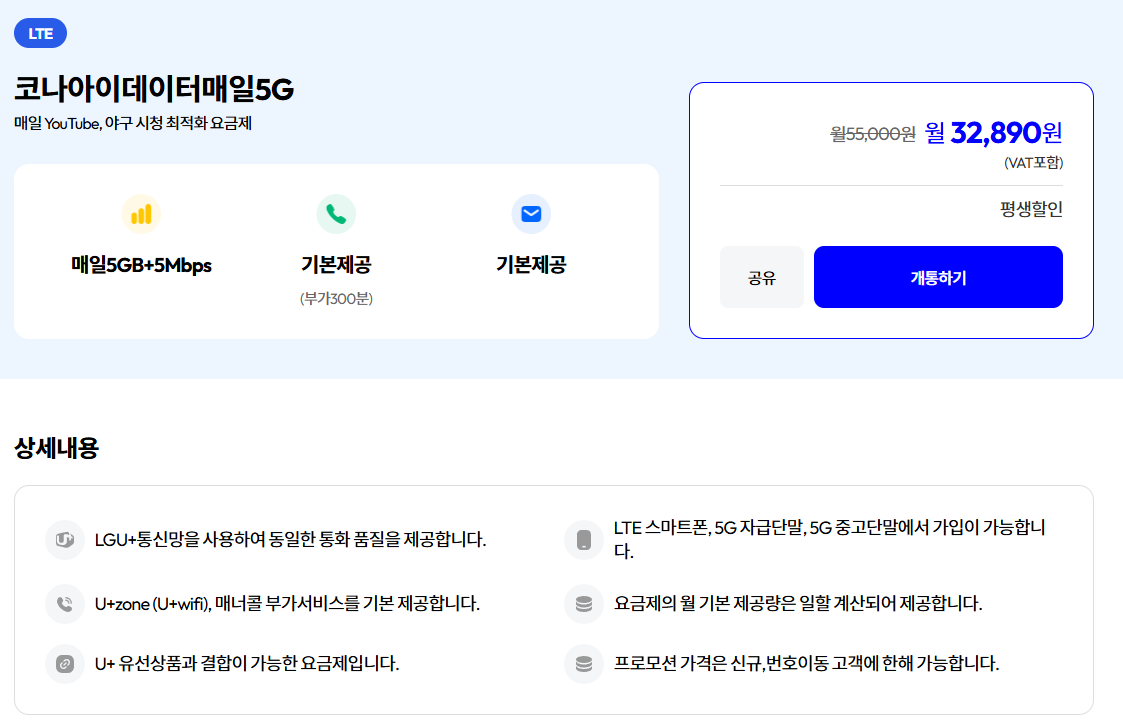Click the 월 32,890원 discounted price
Screen dimensions: 1123x726
point(993,132)
